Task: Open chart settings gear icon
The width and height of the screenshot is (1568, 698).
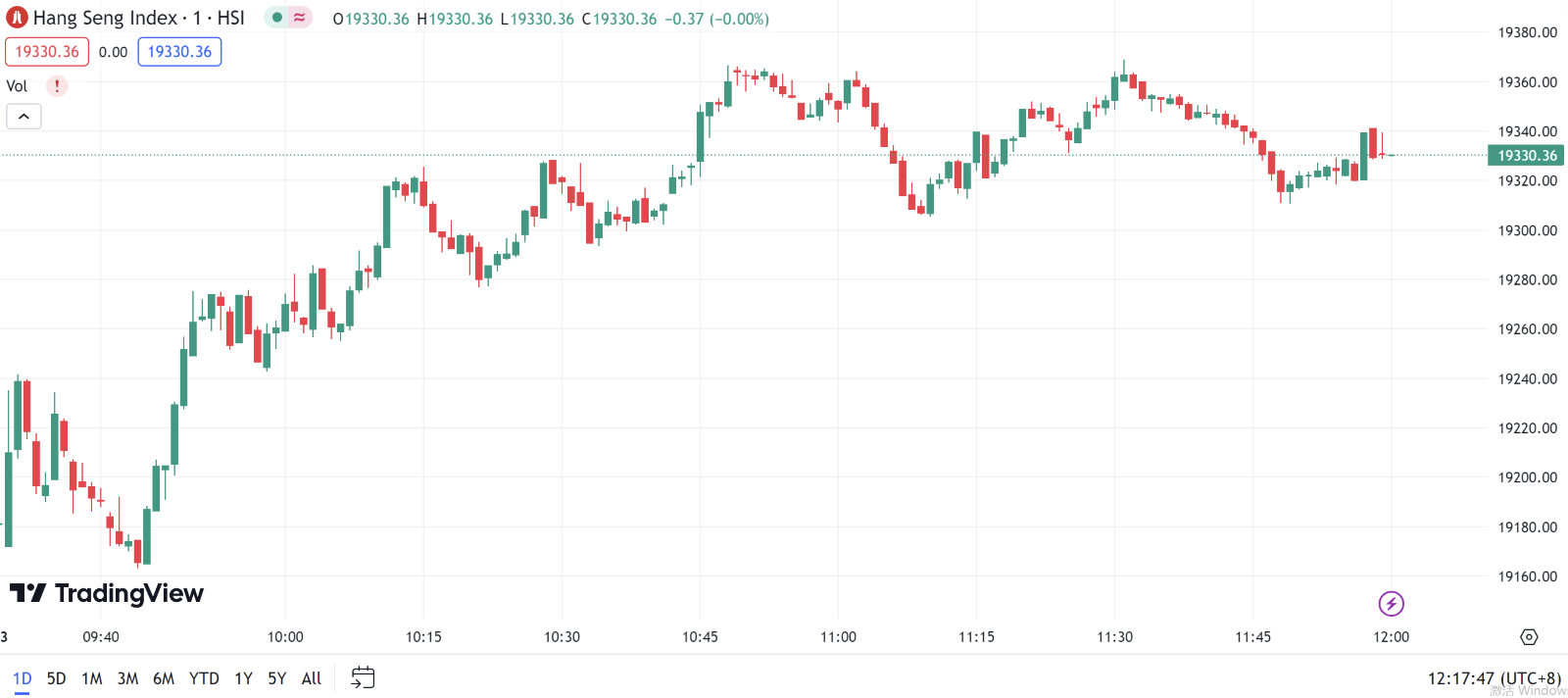Action: pyautogui.click(x=1529, y=637)
